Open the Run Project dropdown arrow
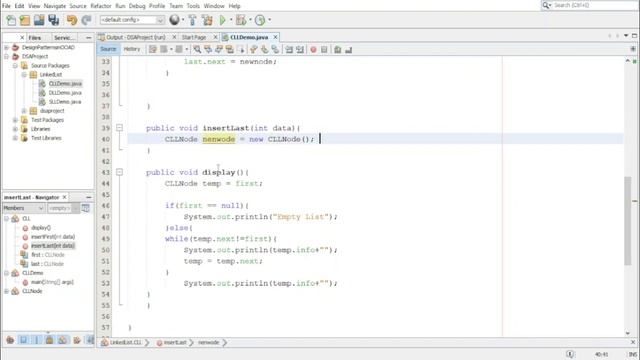Image resolution: width=640 pixels, height=360 pixels. [x=231, y=20]
